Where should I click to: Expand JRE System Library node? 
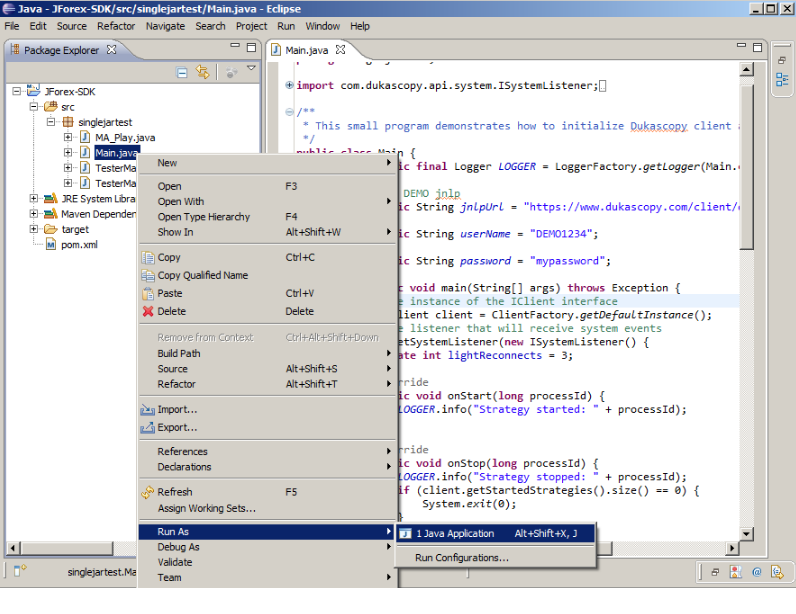[x=34, y=199]
